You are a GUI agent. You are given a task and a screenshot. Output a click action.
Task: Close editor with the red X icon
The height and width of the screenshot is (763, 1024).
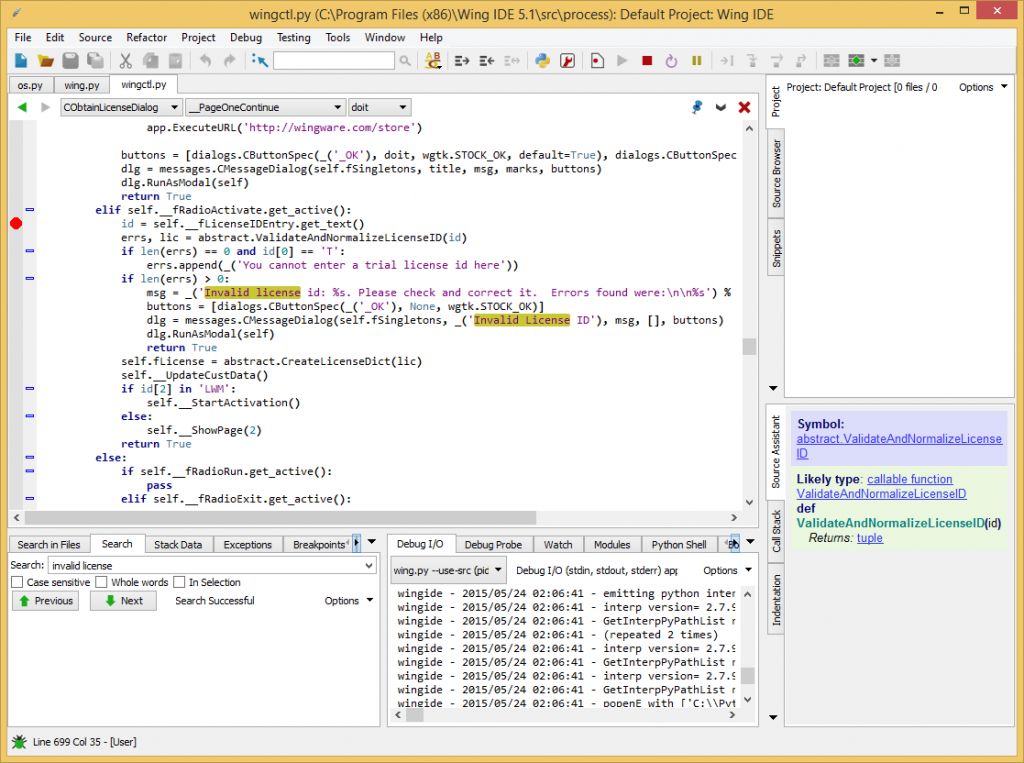(744, 107)
